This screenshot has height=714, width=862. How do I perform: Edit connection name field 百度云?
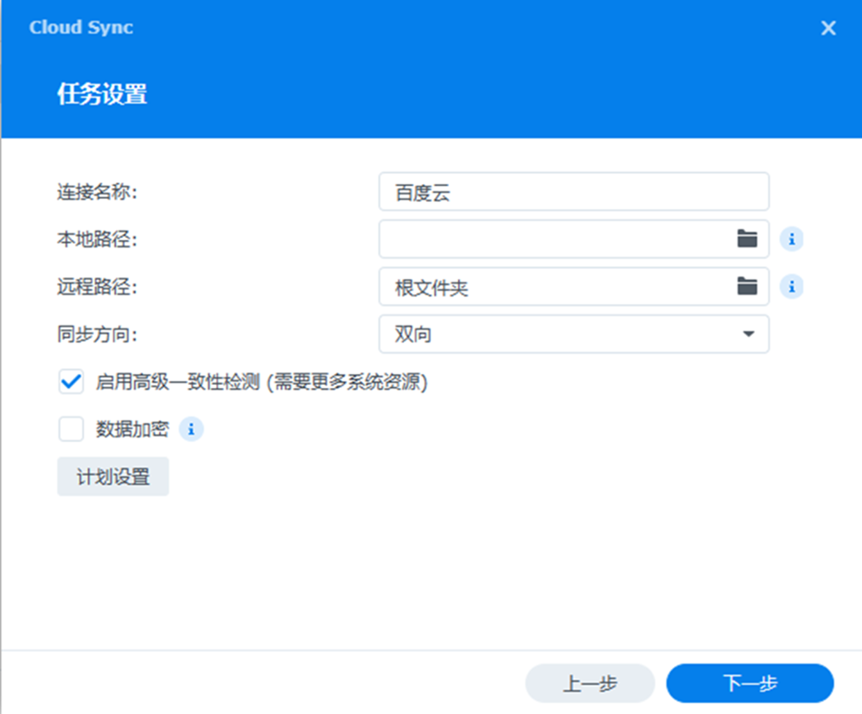click(573, 192)
